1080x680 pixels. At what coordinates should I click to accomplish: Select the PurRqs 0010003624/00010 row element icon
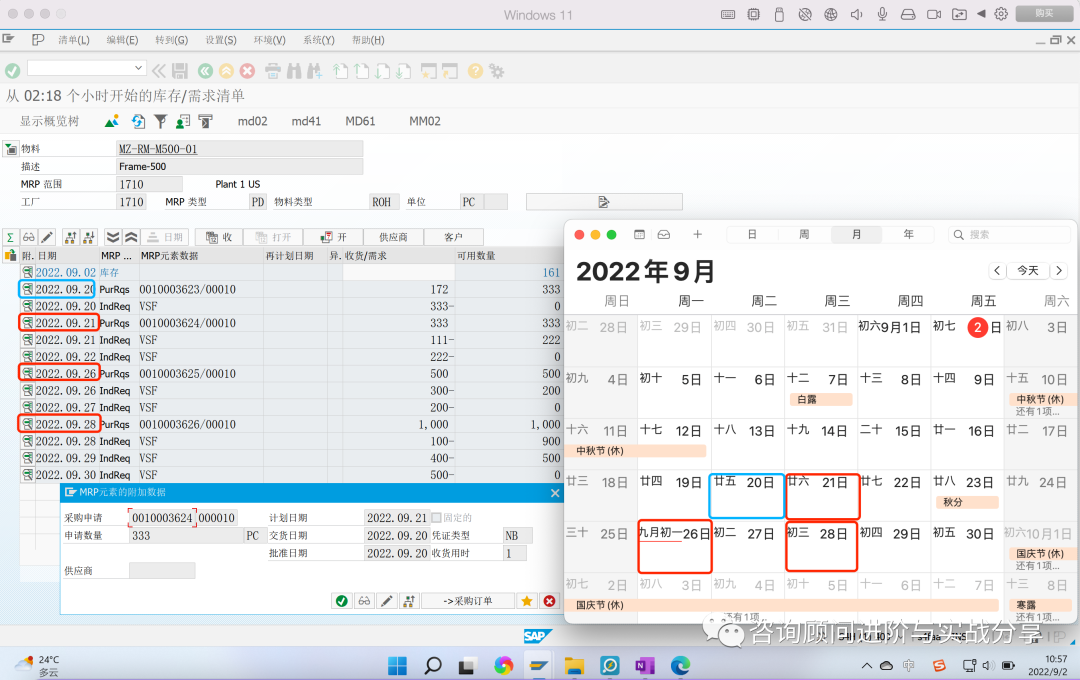pyautogui.click(x=28, y=323)
